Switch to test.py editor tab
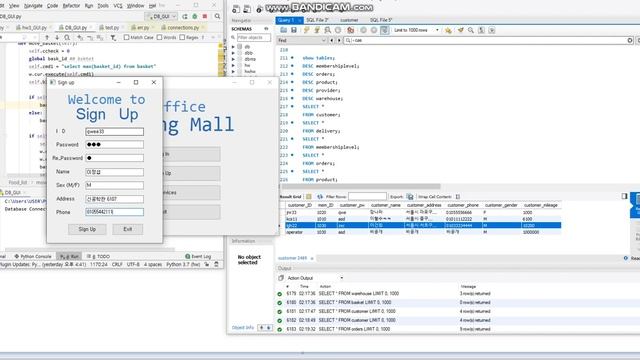 click(111, 28)
